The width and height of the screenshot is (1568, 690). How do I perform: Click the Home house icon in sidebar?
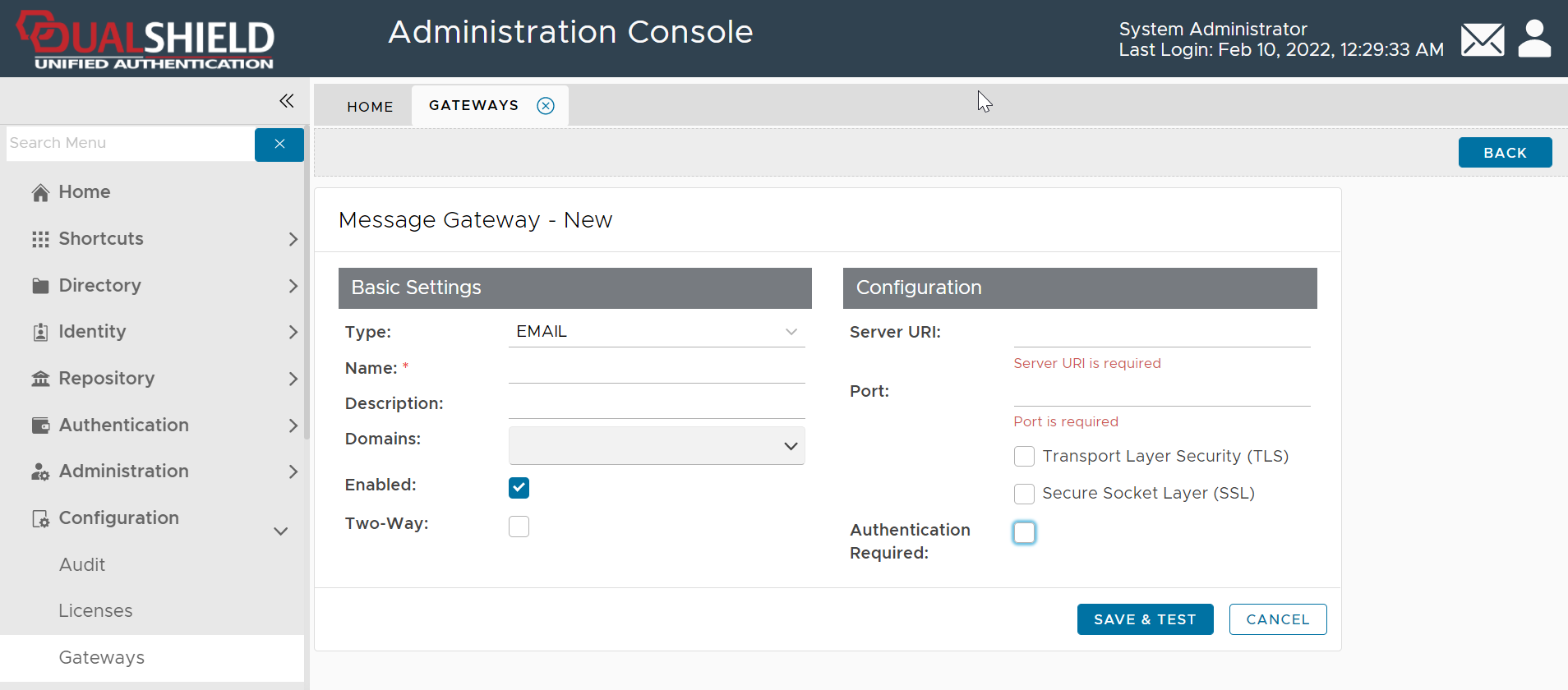tap(40, 192)
